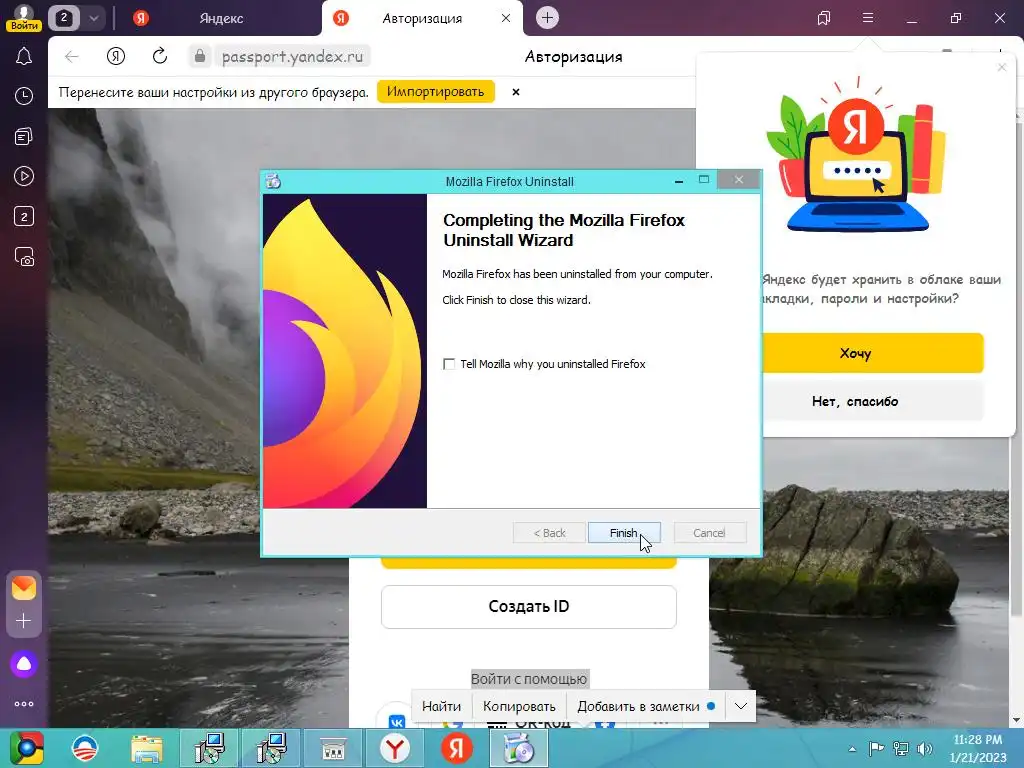Close the Авторизация tab

point(505,18)
